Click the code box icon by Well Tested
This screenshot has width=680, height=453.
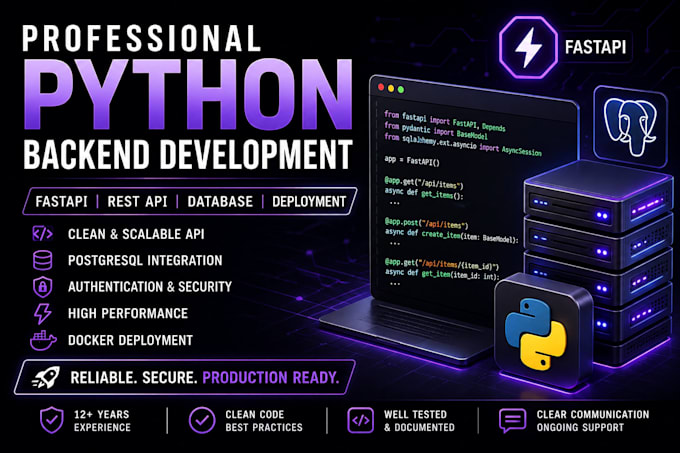[x=360, y=420]
